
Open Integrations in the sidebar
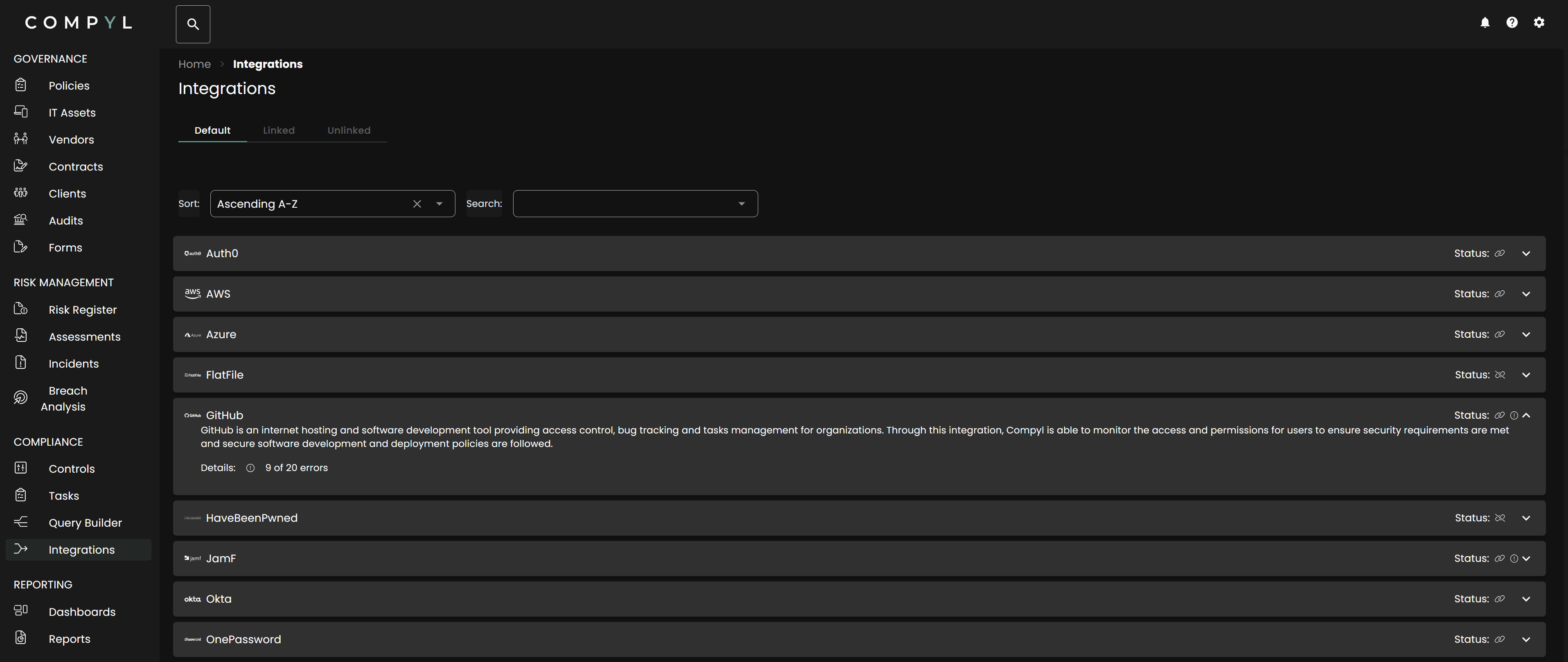click(x=79, y=550)
